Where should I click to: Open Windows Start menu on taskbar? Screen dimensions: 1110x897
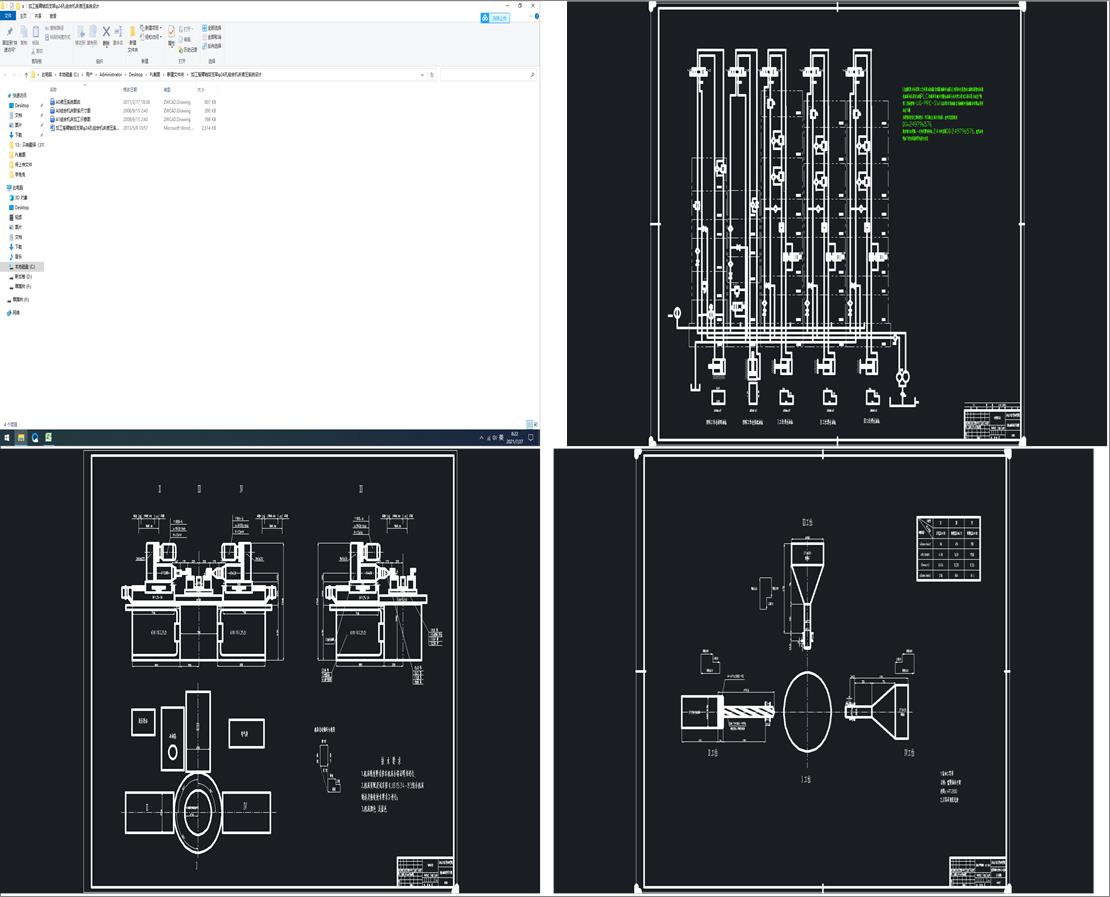coord(7,438)
